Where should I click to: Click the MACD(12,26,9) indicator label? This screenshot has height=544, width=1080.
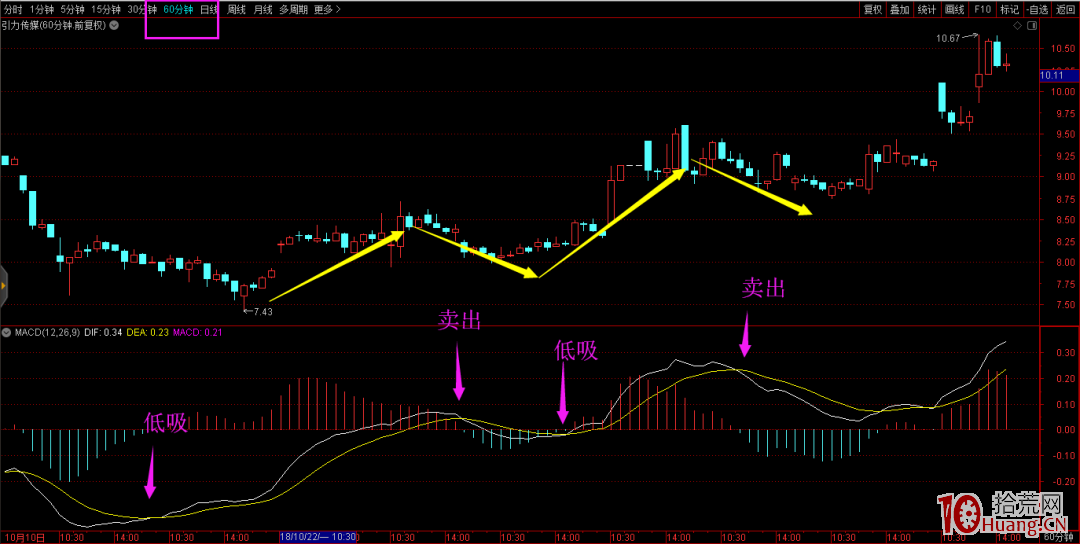(x=46, y=333)
